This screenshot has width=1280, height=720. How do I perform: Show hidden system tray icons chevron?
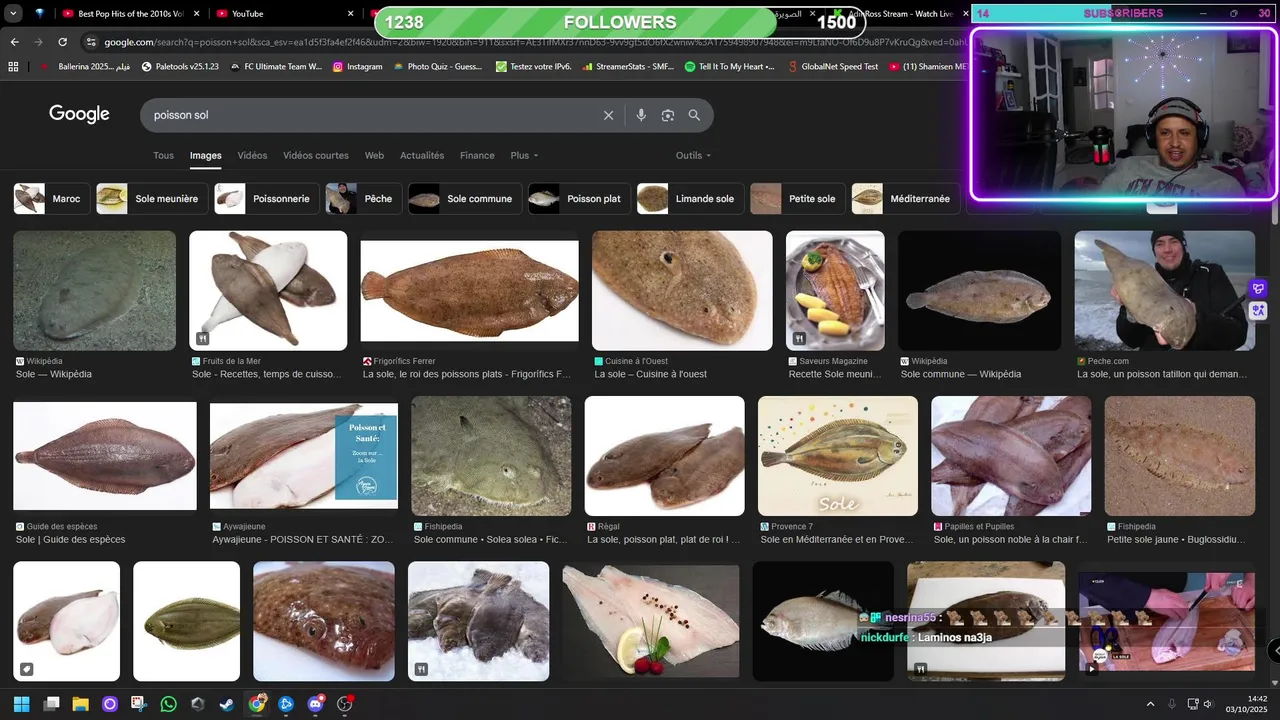(x=1150, y=704)
